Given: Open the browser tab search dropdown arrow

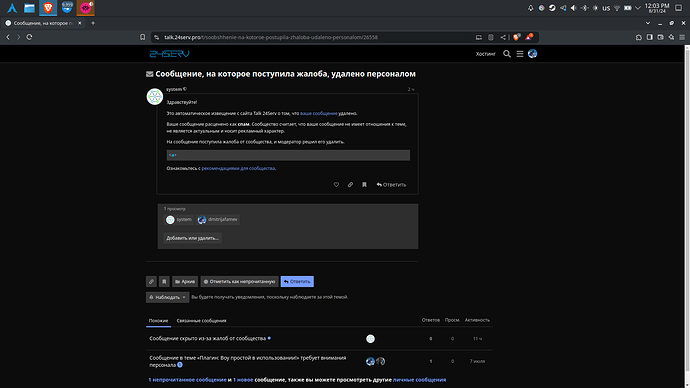Looking at the screenshot, I should click(648, 23).
